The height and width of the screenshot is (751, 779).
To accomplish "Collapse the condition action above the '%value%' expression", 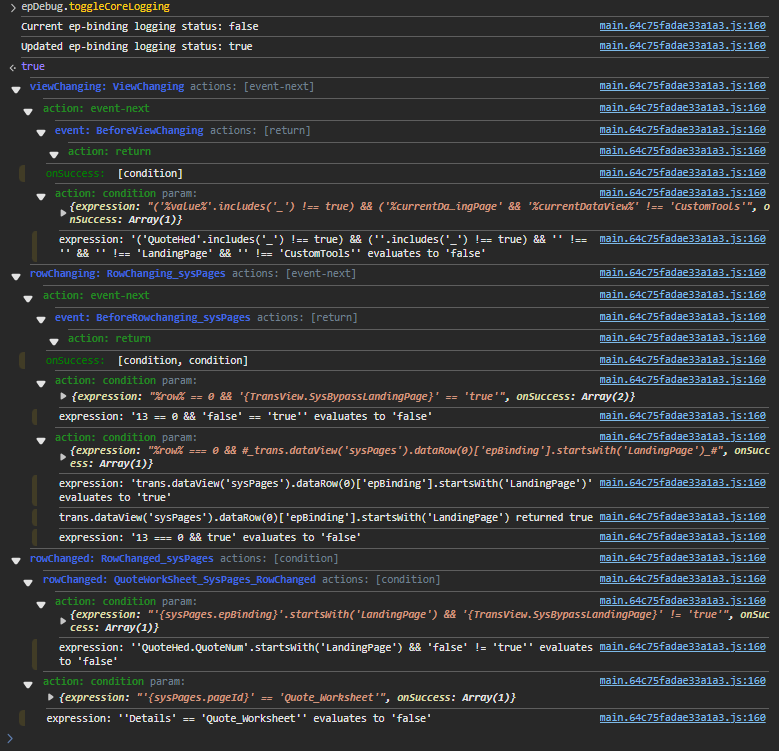I will pyautogui.click(x=41, y=197).
